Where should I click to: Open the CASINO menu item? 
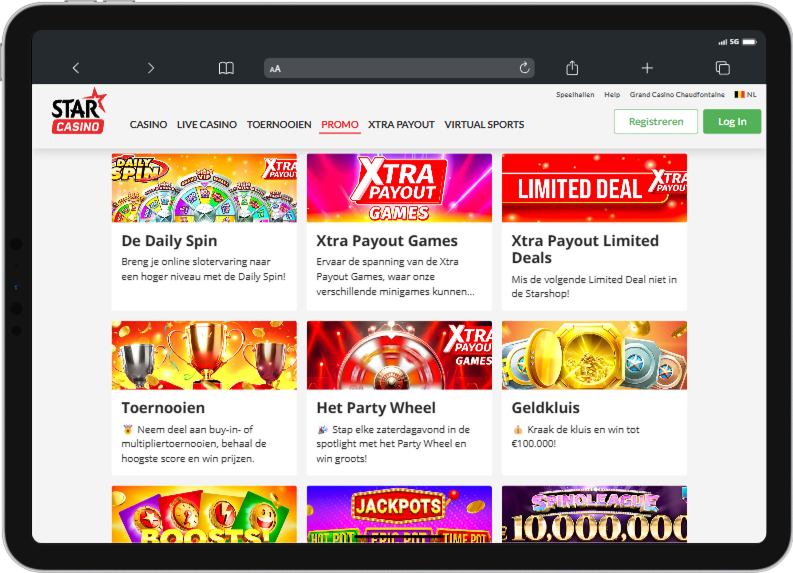pyautogui.click(x=148, y=124)
